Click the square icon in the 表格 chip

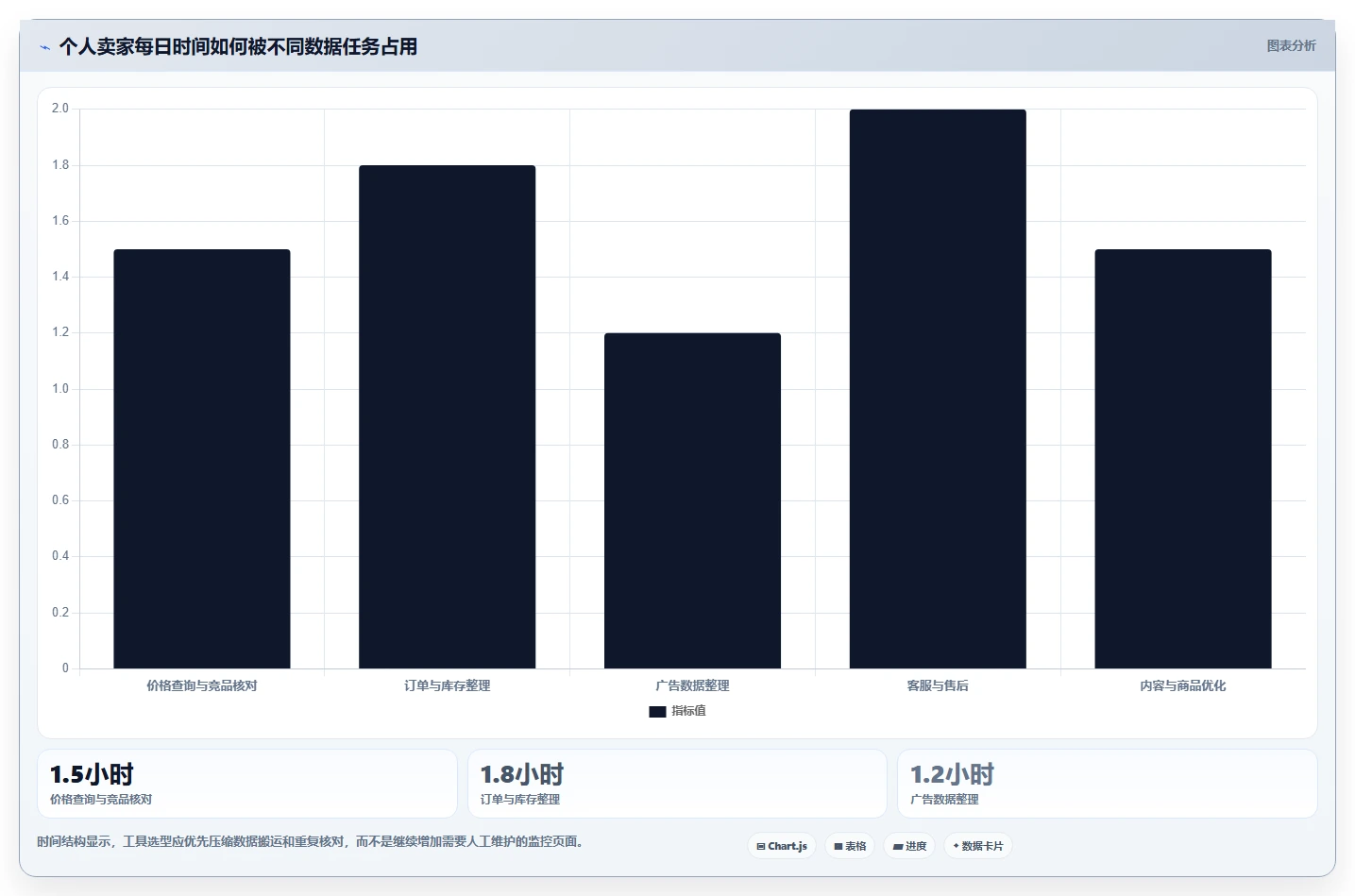click(x=838, y=847)
